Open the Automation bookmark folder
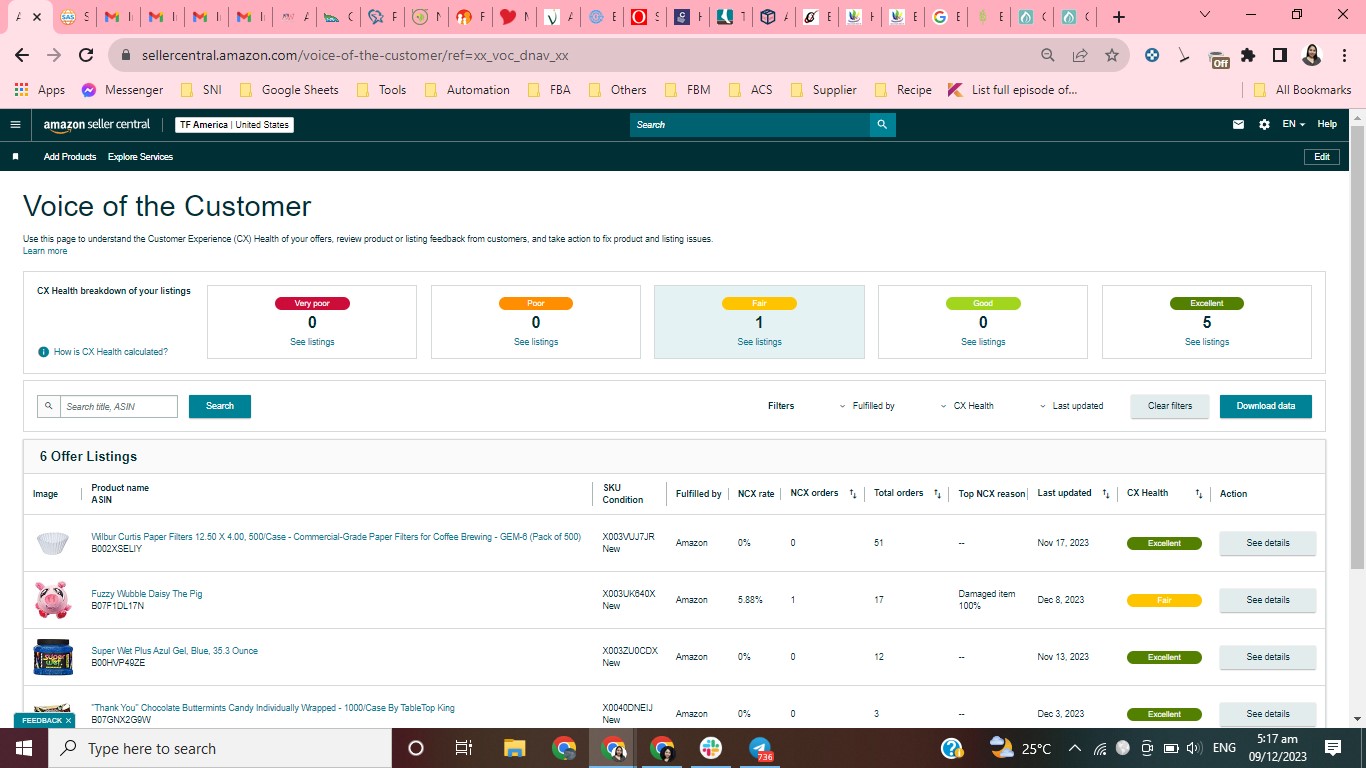Screen dimensions: 1366x768 (467, 90)
